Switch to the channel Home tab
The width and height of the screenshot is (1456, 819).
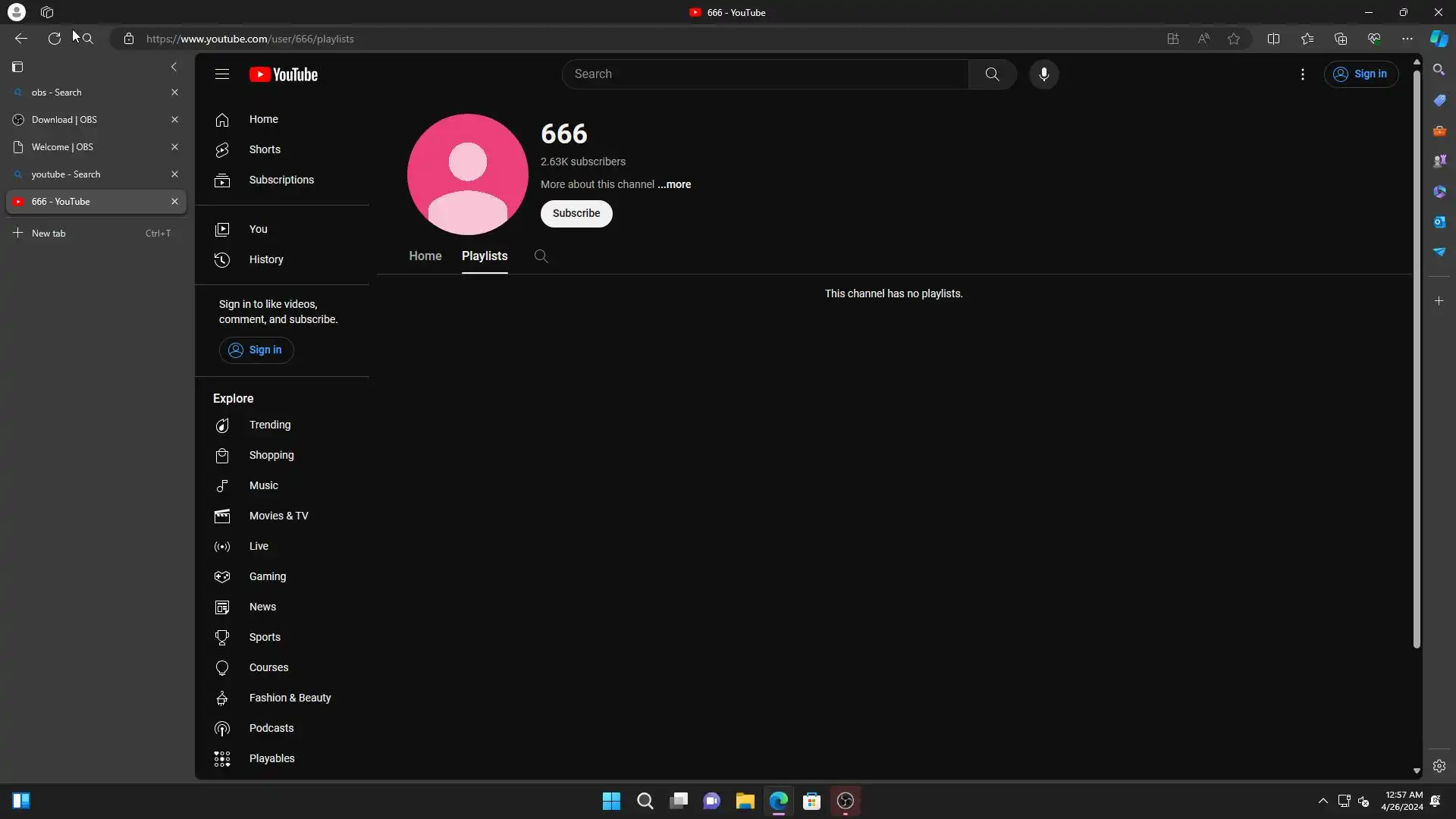[425, 256]
